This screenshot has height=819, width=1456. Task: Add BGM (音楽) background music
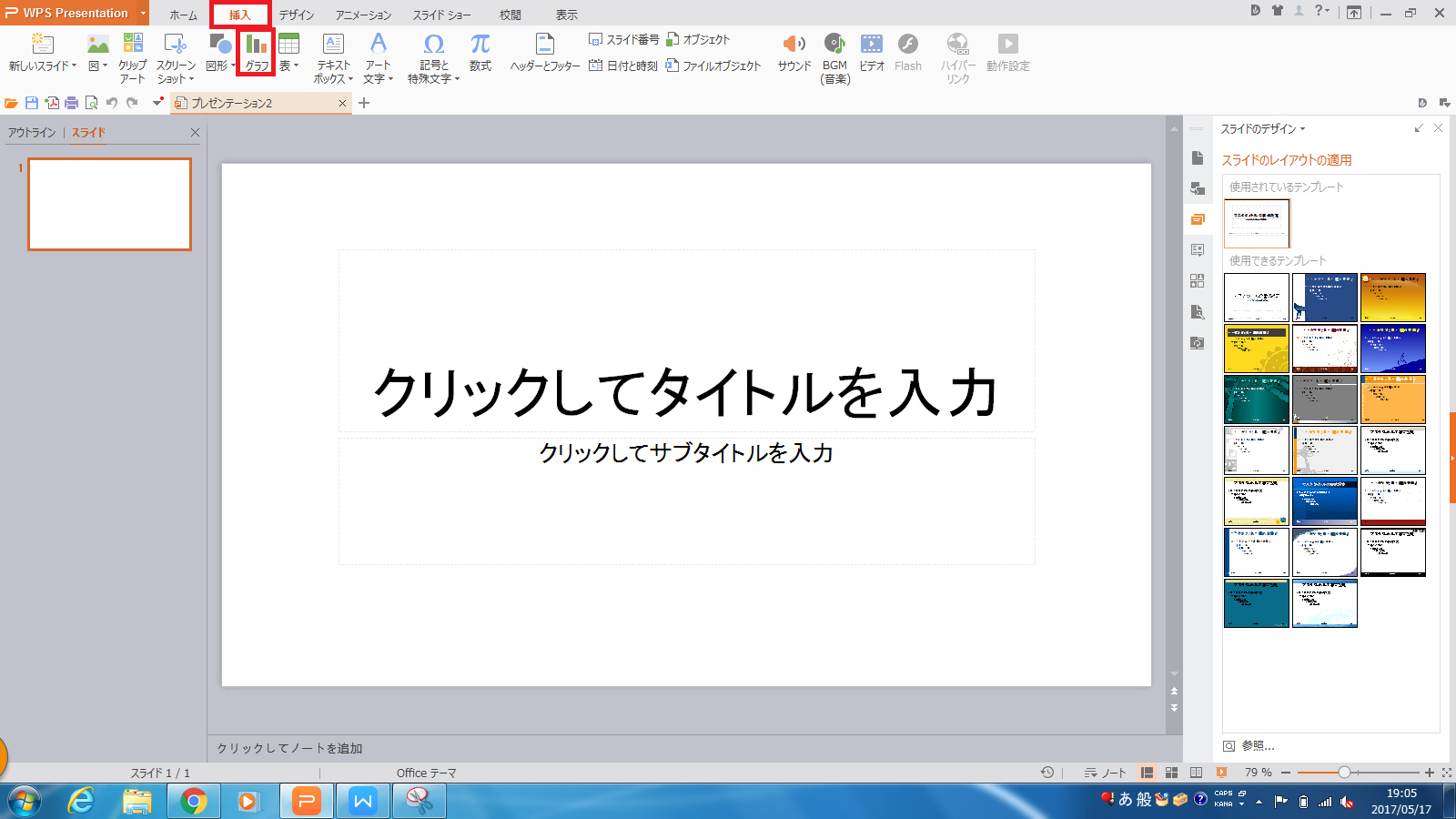click(x=834, y=58)
